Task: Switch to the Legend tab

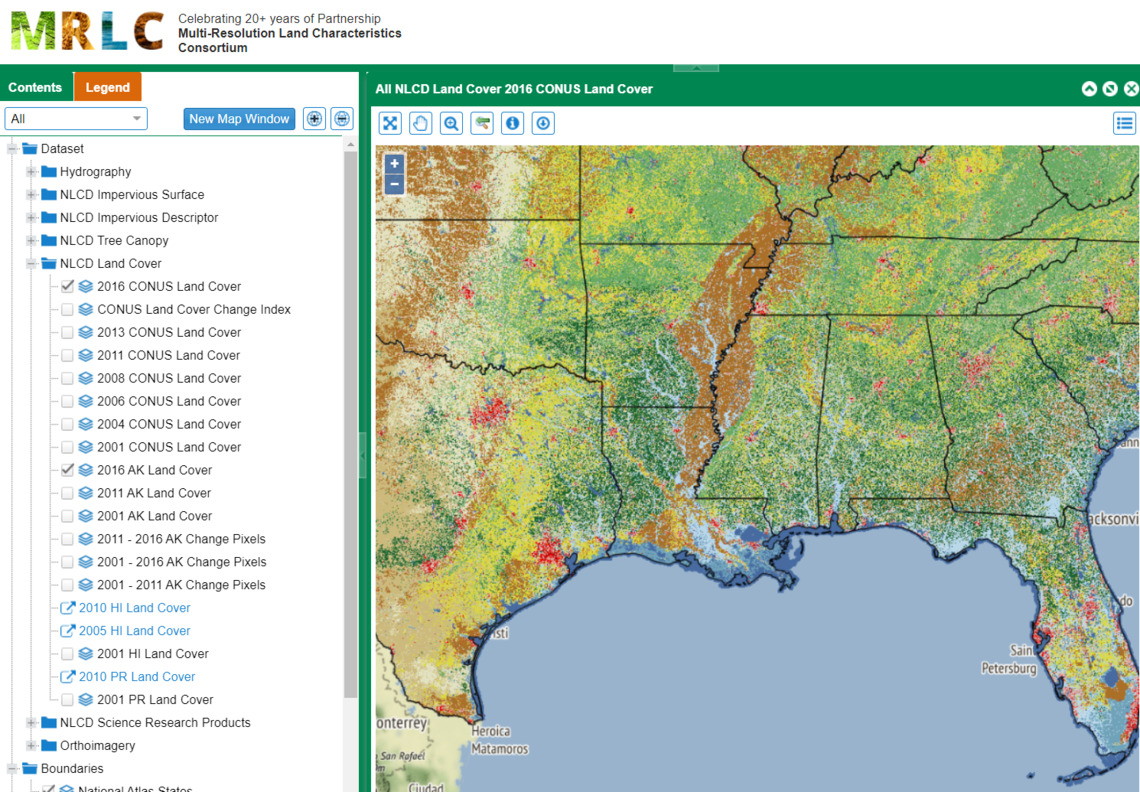Action: click(x=107, y=87)
